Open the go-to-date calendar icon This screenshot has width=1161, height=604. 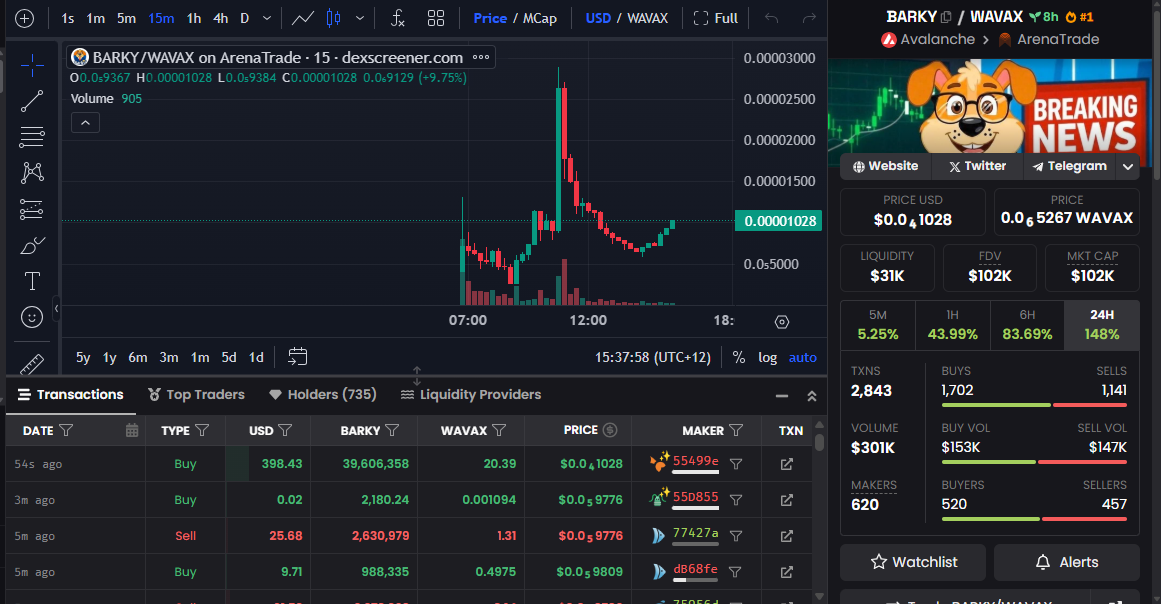297,357
